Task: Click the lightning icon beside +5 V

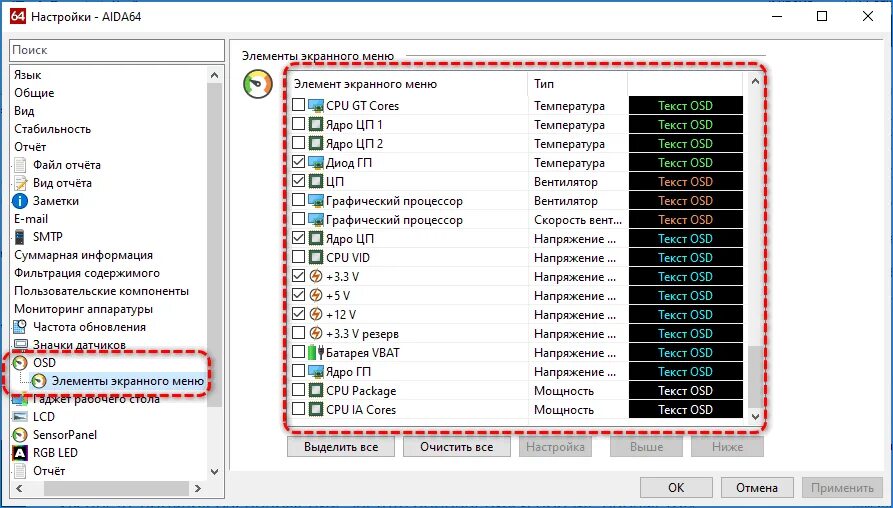Action: pos(316,296)
